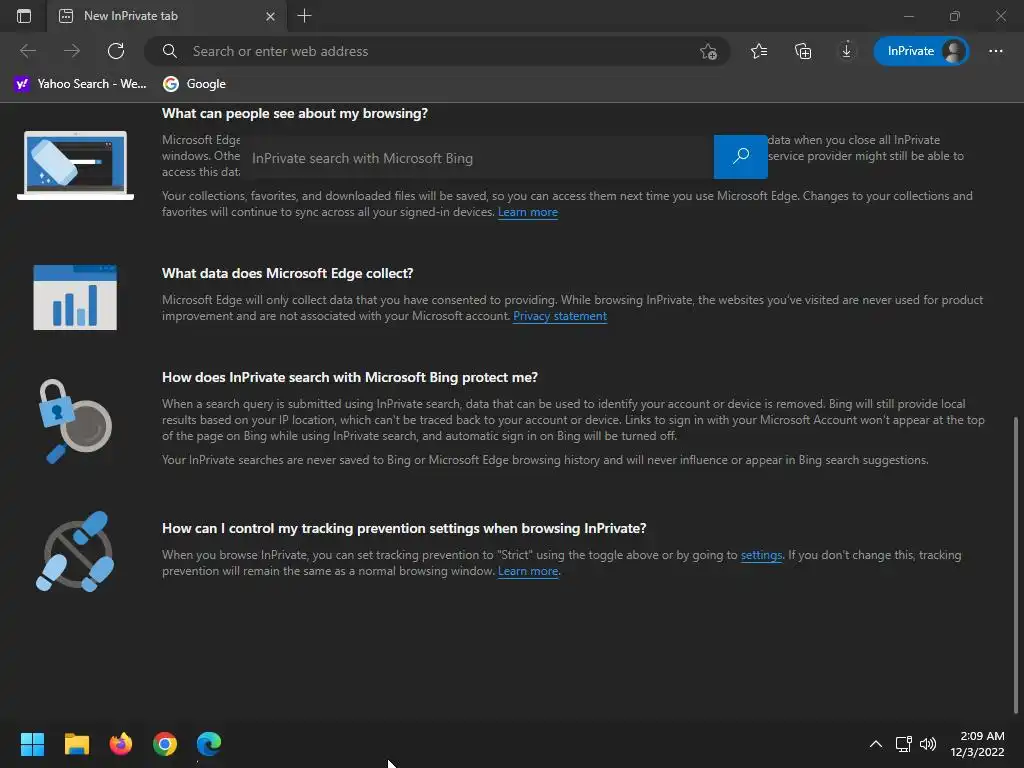Open Settings and more ellipsis menu
The width and height of the screenshot is (1024, 768).
tap(995, 51)
